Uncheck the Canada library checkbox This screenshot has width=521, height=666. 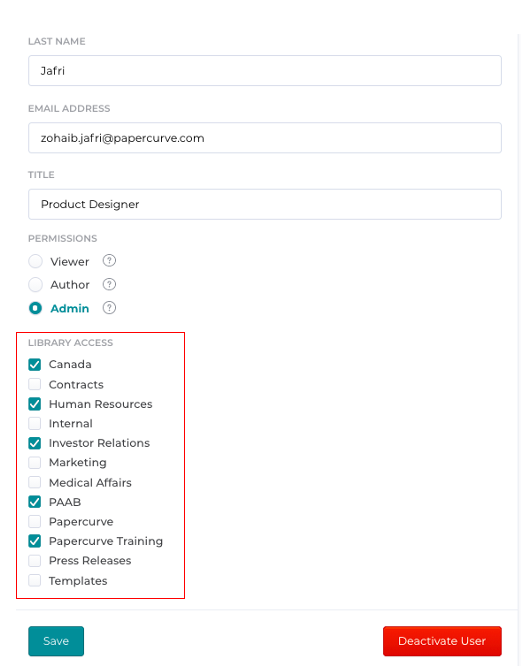tap(35, 364)
